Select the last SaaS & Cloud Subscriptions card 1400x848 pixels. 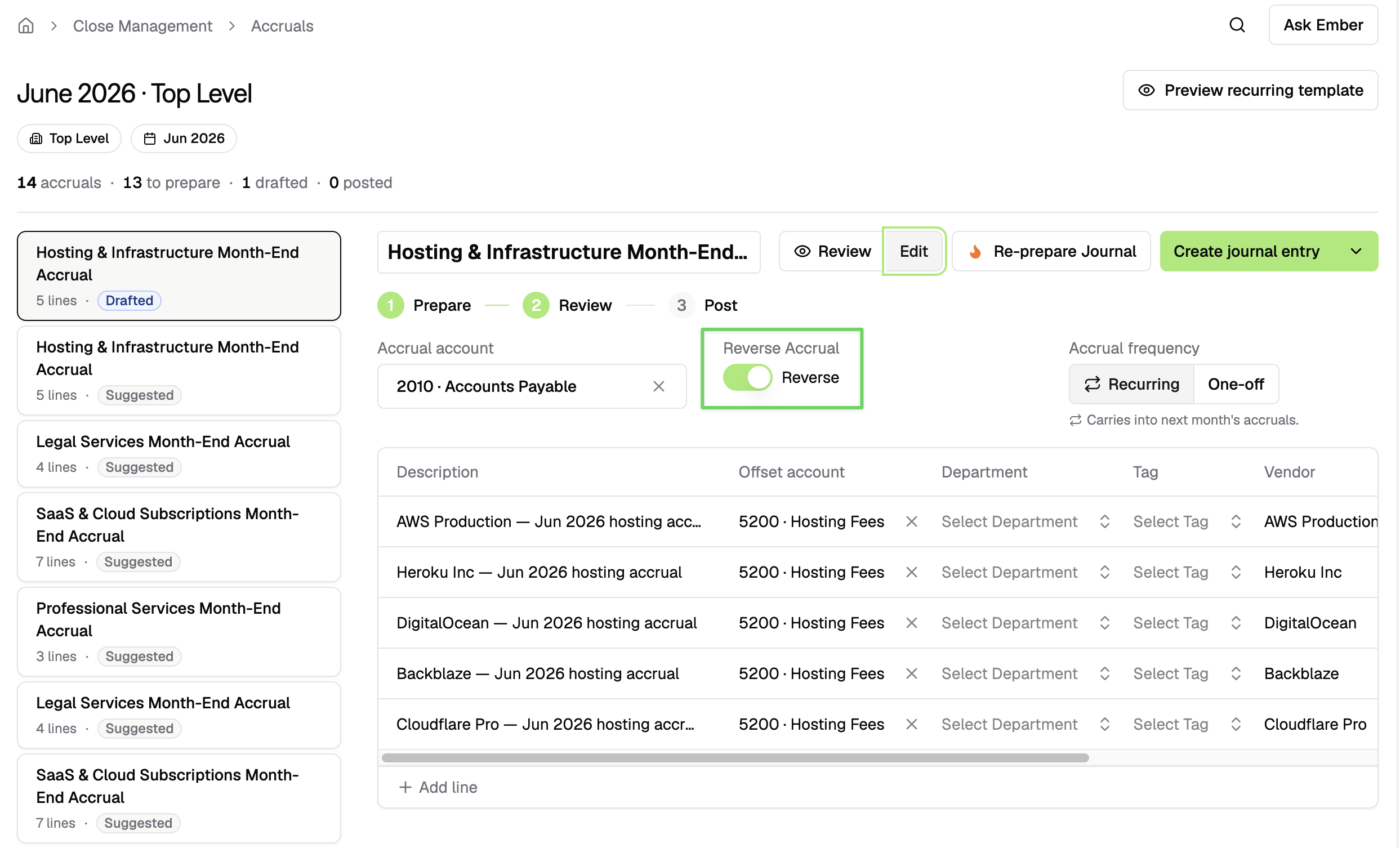[x=179, y=798]
